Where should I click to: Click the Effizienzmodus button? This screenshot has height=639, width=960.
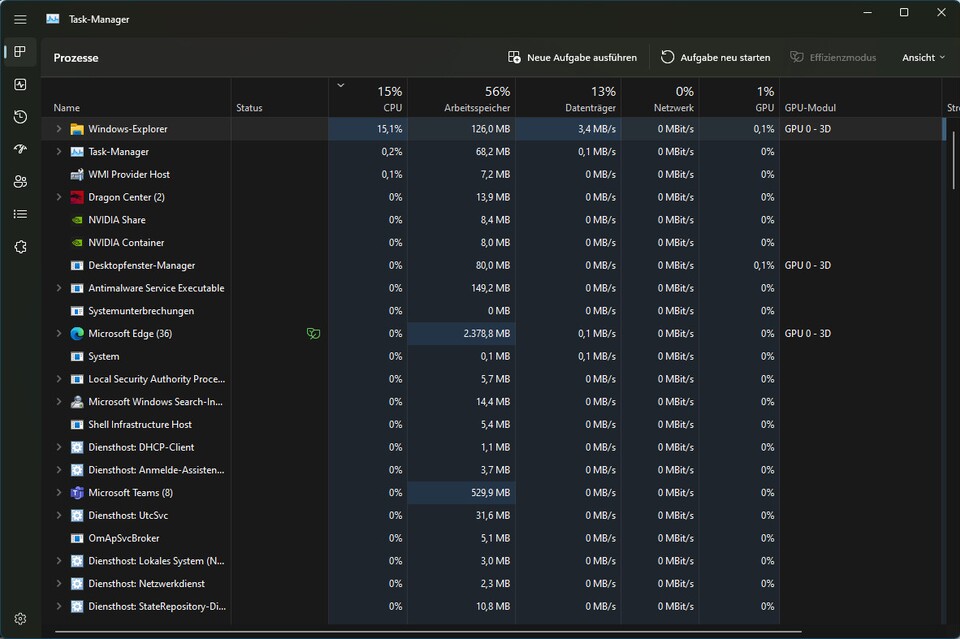click(833, 58)
